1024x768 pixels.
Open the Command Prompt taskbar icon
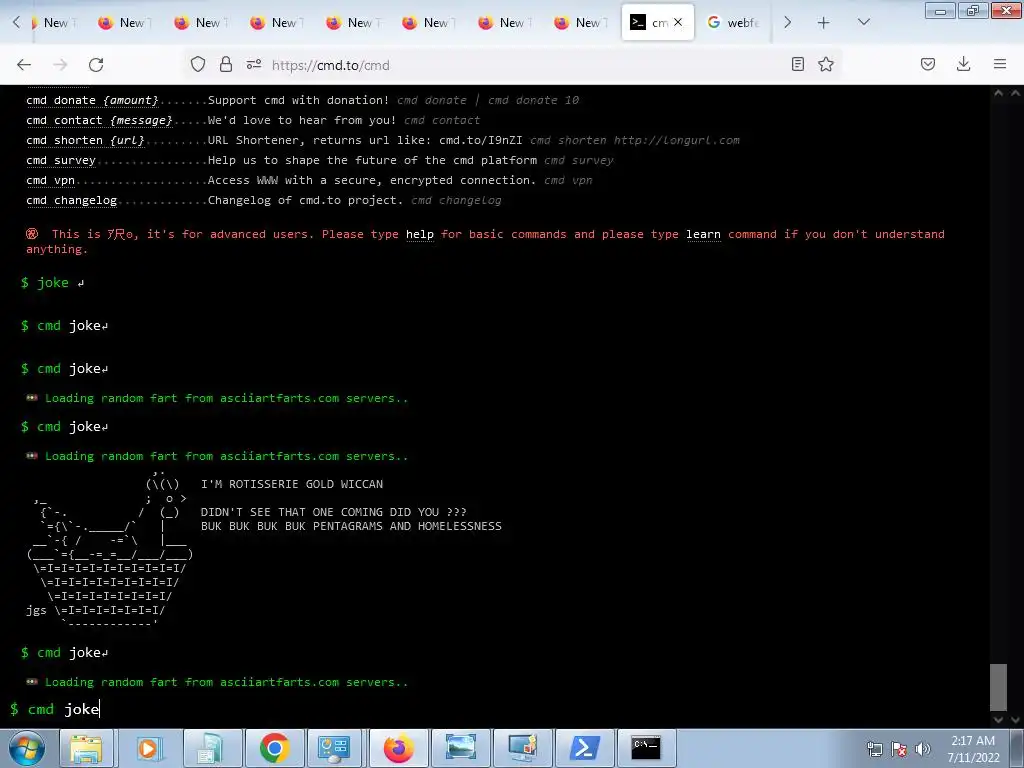click(647, 748)
